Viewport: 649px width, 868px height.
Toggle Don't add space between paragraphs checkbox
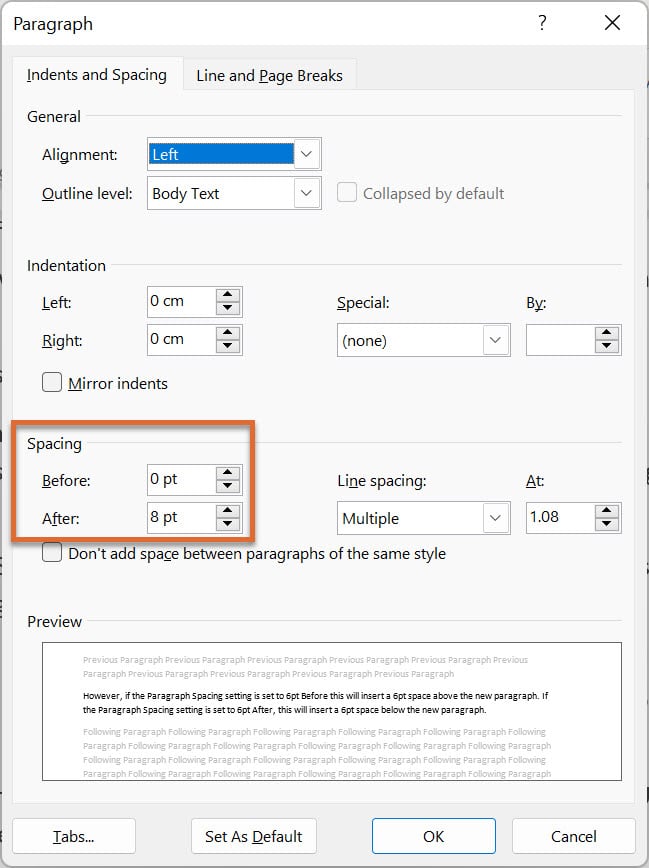[x=52, y=553]
